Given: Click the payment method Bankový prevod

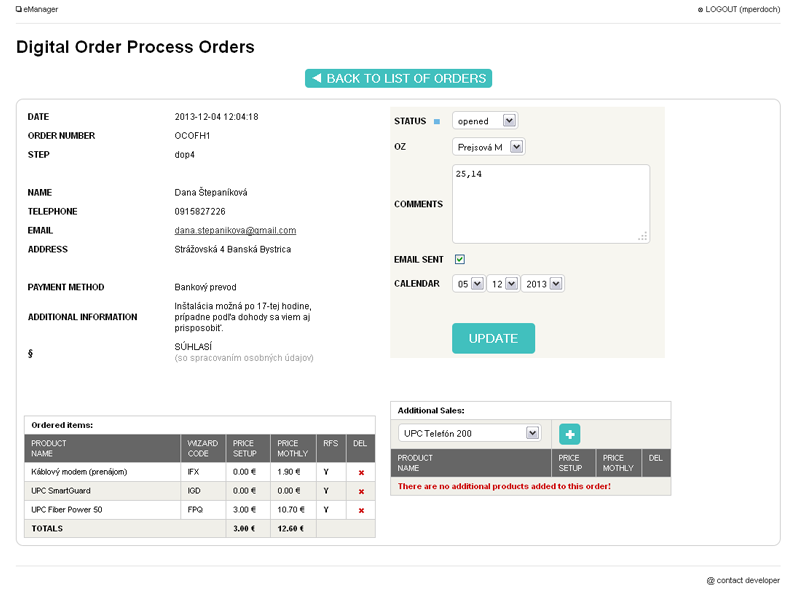Looking at the screenshot, I should coord(206,287).
